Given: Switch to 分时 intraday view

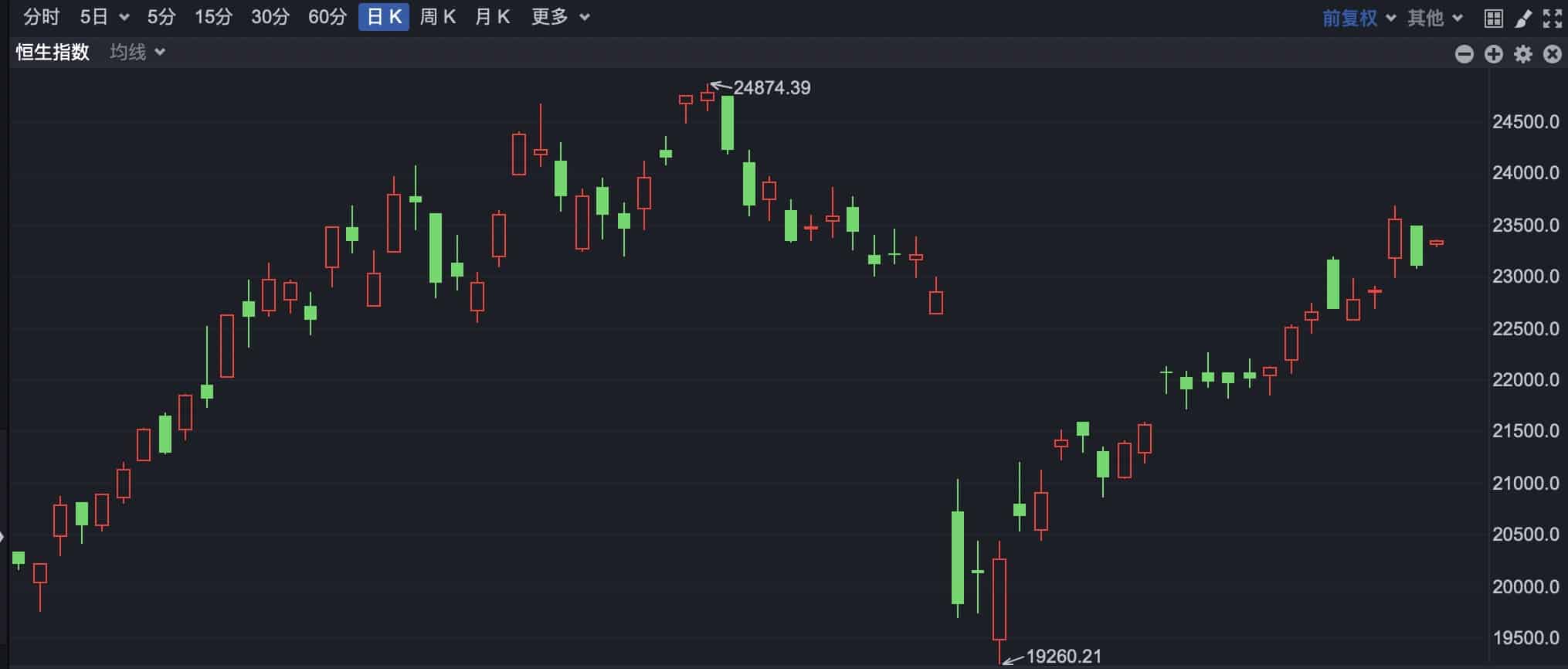Looking at the screenshot, I should tap(41, 17).
